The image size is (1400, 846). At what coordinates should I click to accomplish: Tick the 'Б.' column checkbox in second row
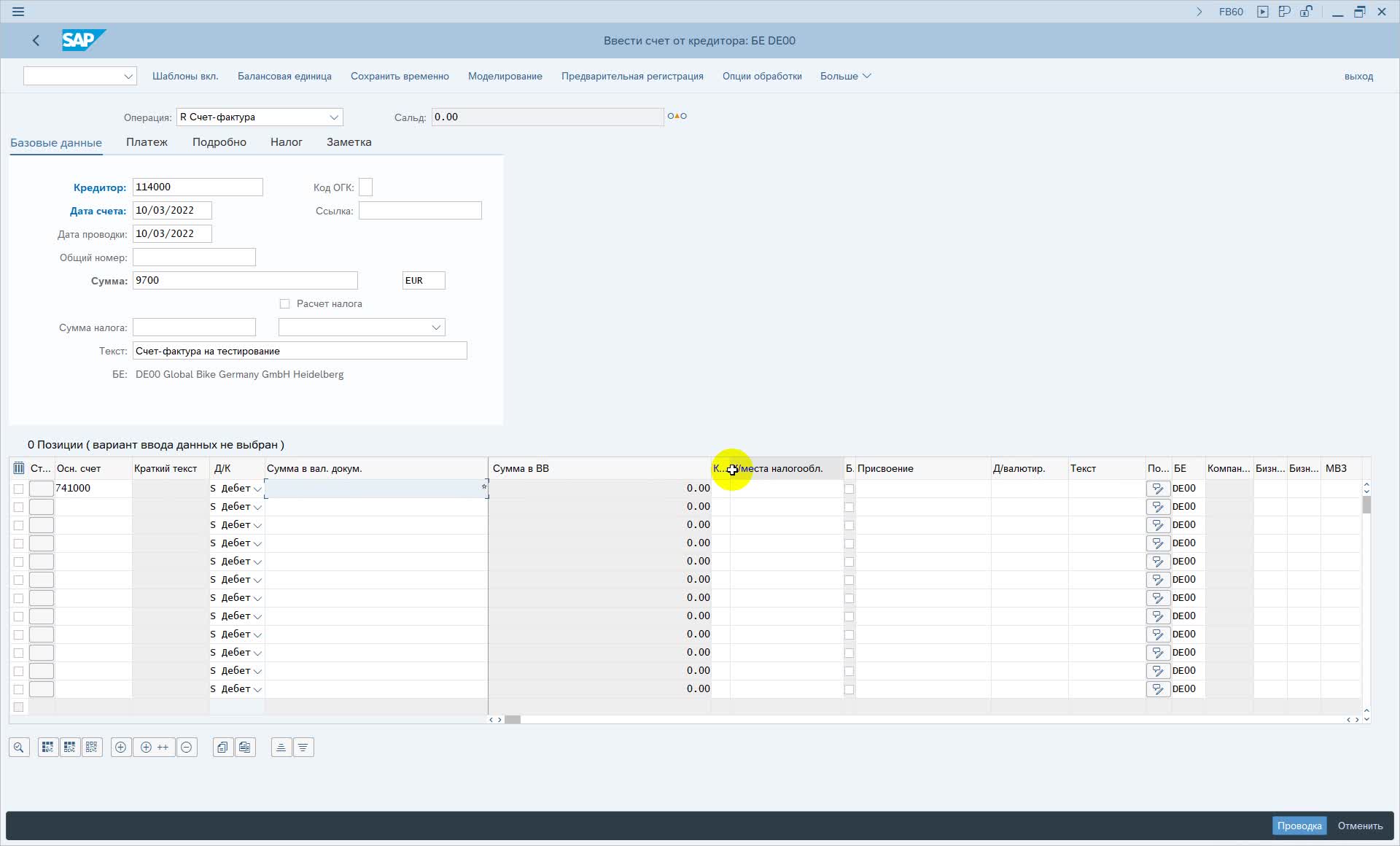pyautogui.click(x=849, y=507)
